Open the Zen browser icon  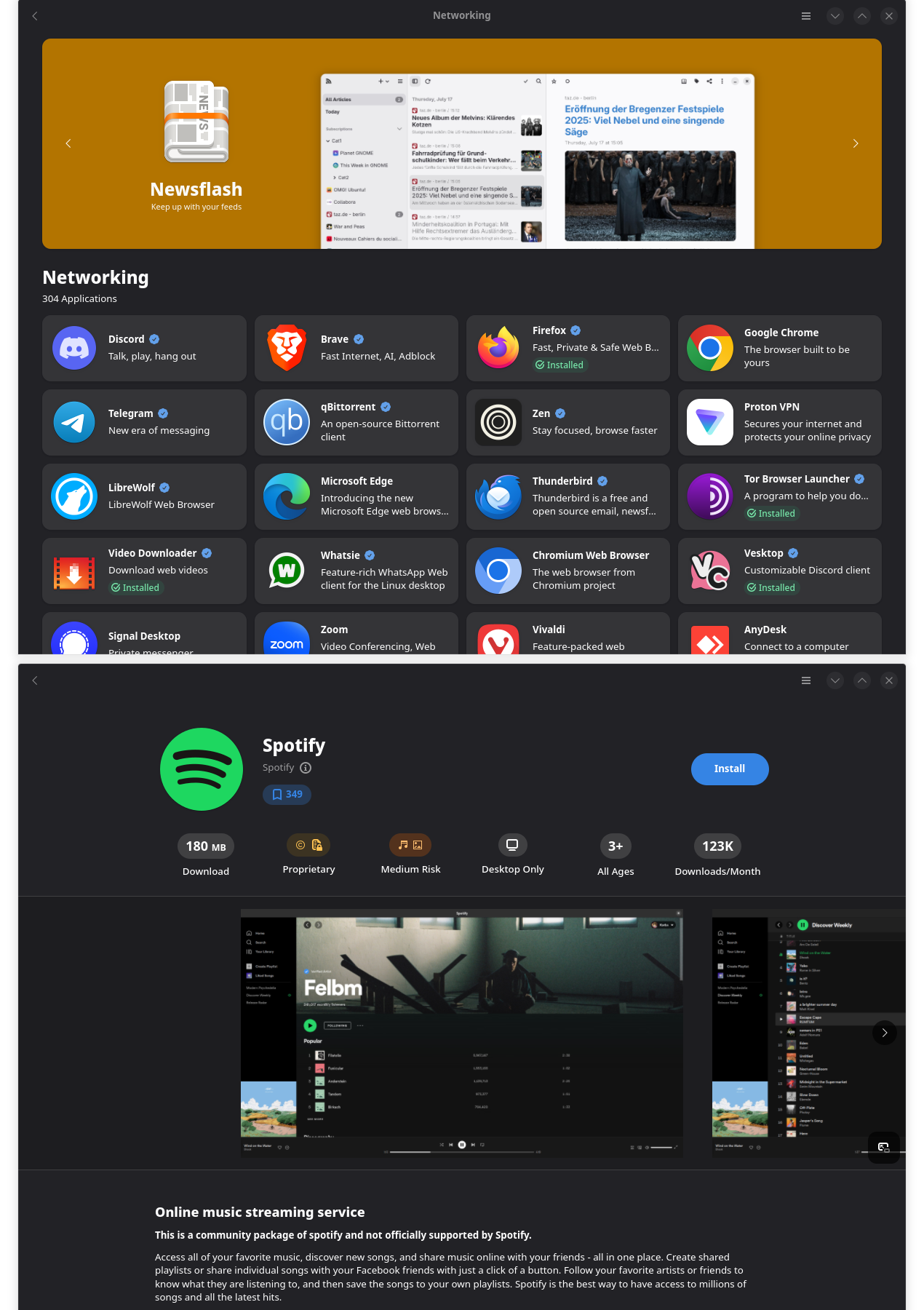[498, 422]
